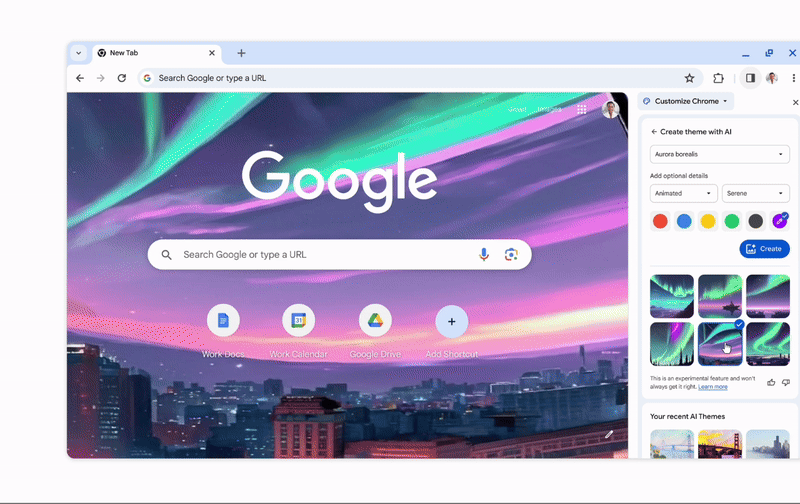Screen dimensions: 800x504
Task: Close the New Tab tab
Action: point(212,53)
